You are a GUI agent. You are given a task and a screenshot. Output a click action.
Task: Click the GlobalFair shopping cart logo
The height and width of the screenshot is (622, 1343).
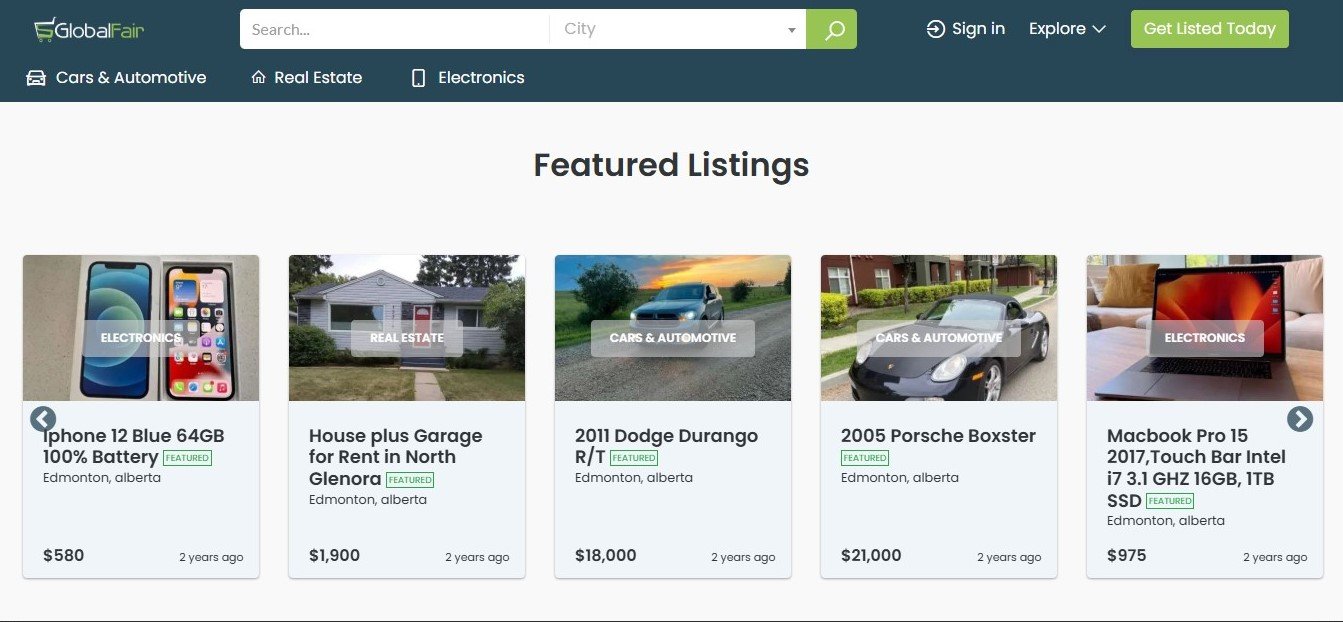pos(44,30)
